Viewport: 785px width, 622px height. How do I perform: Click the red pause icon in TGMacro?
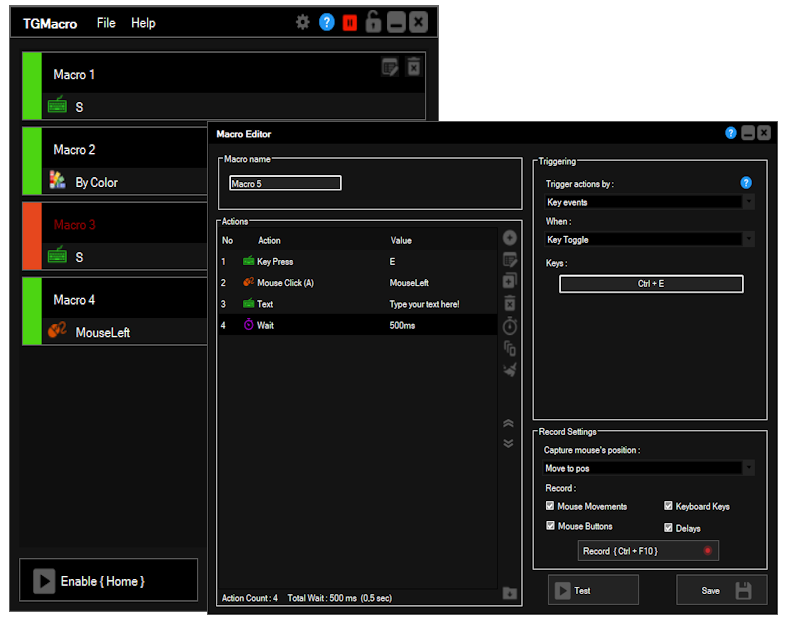[350, 23]
